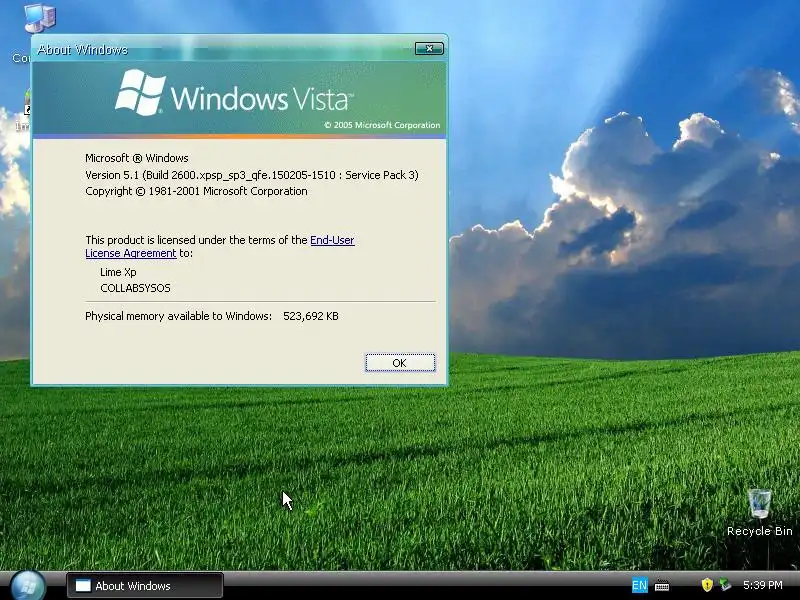Screen dimensions: 800x600
Task: Close the About Windows dialog
Action: (x=429, y=48)
